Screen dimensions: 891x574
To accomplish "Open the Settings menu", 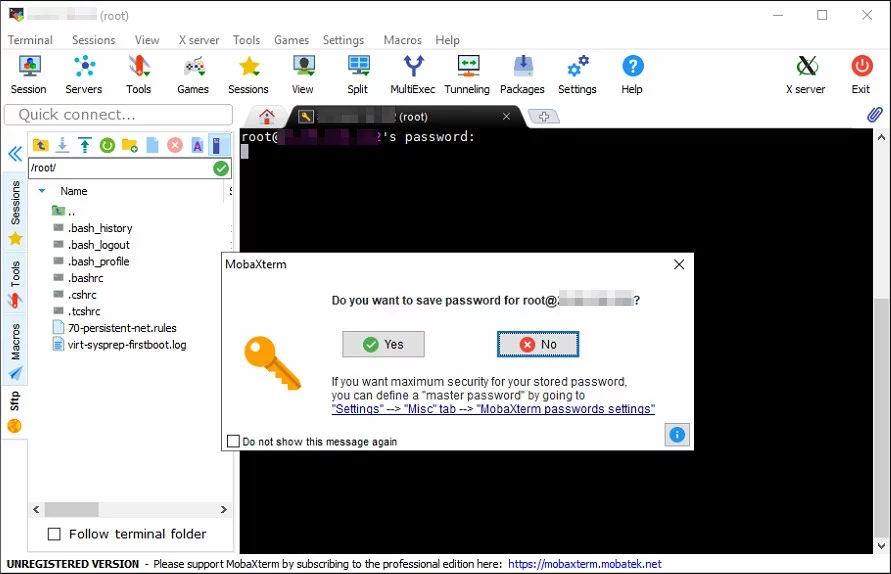I will click(x=343, y=40).
